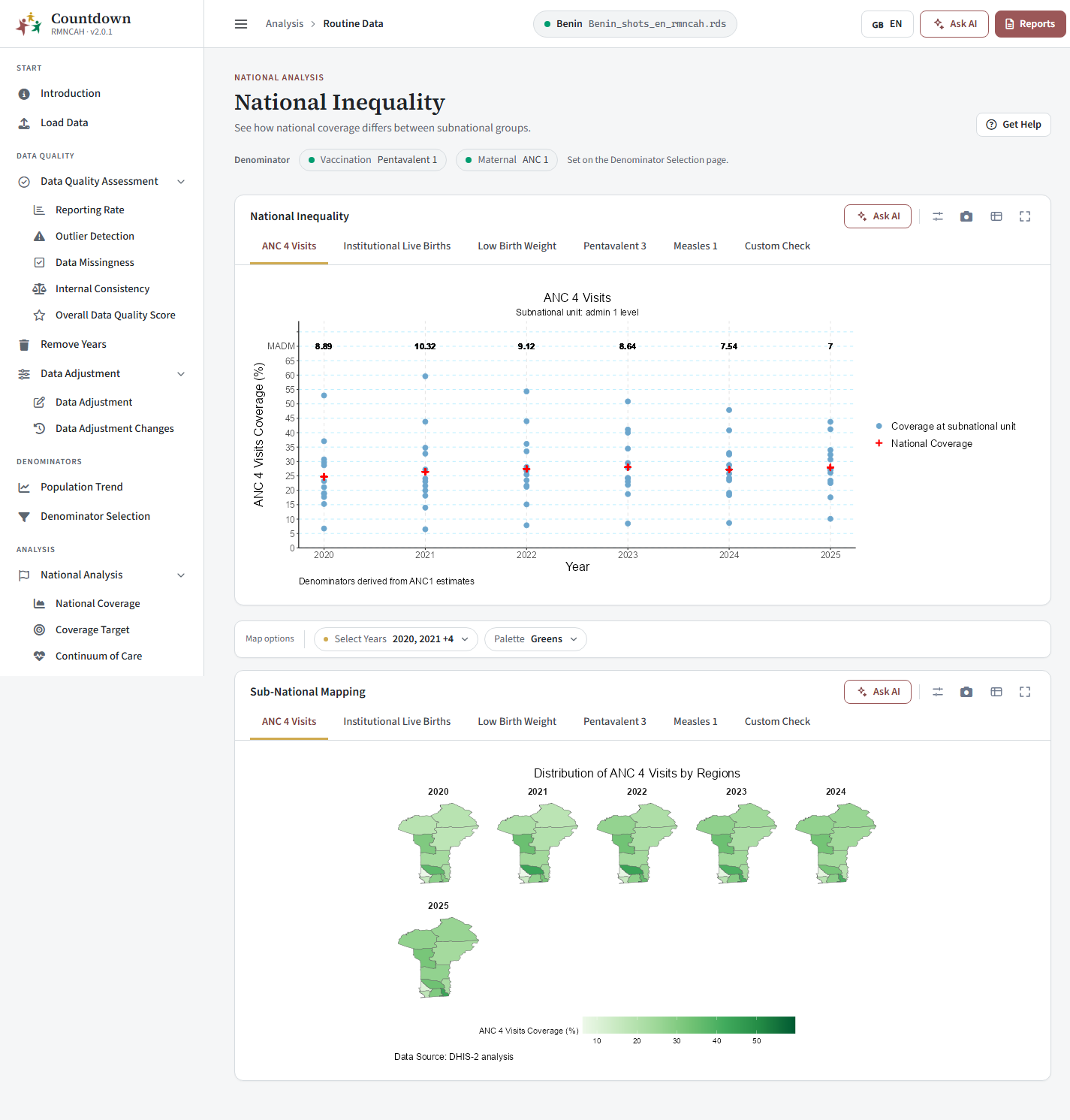Open Pentavalent 3 tab in Sub-National Mapping

coord(614,721)
